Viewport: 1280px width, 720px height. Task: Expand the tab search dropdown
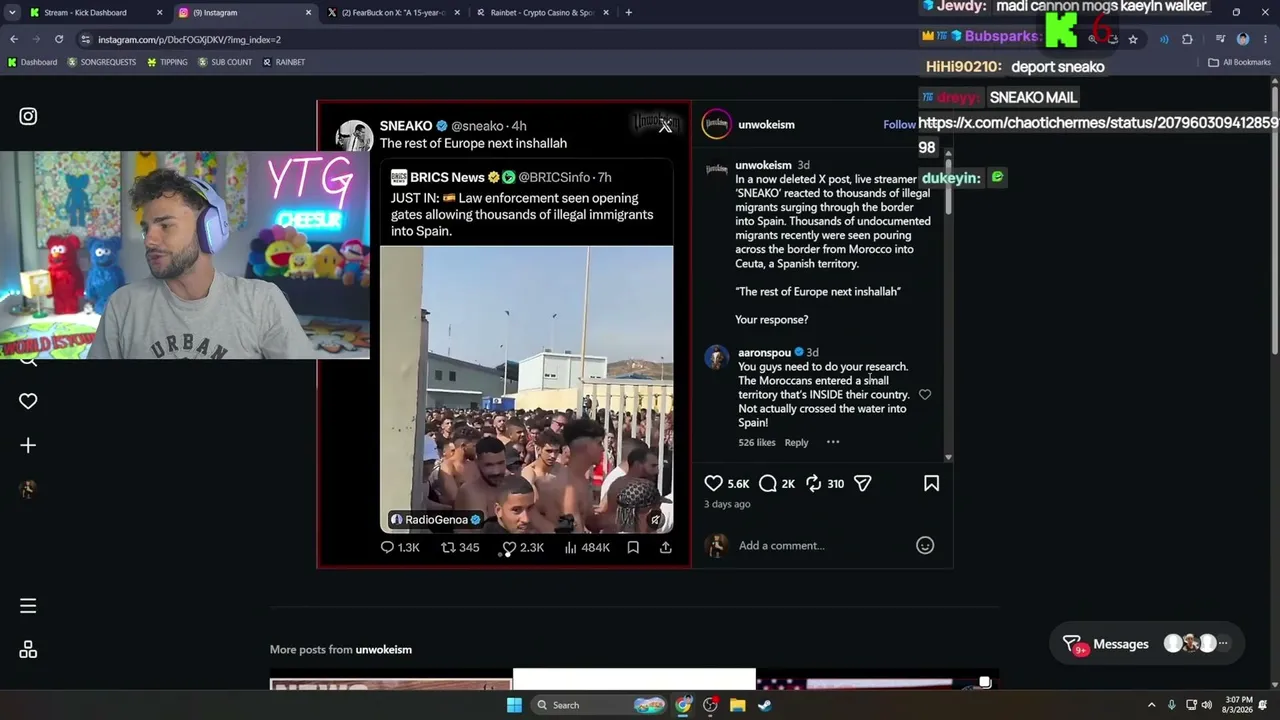tap(14, 13)
